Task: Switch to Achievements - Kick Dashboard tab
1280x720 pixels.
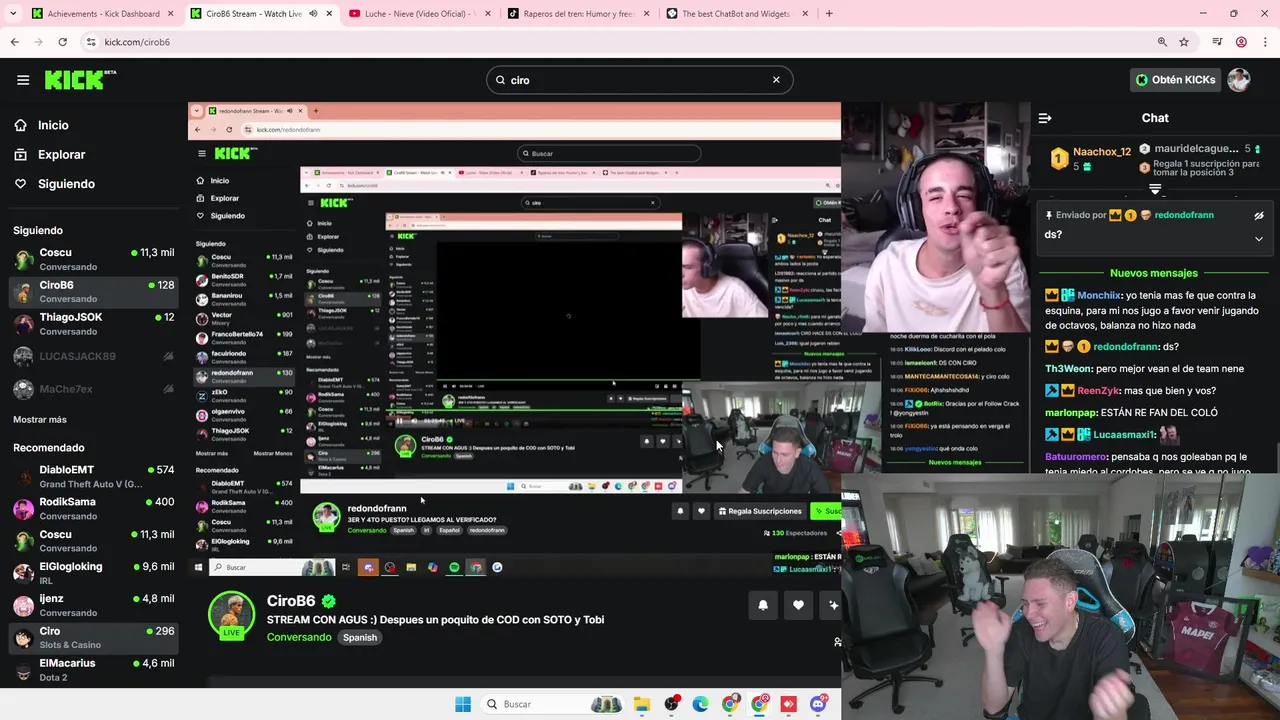Action: pyautogui.click(x=104, y=14)
